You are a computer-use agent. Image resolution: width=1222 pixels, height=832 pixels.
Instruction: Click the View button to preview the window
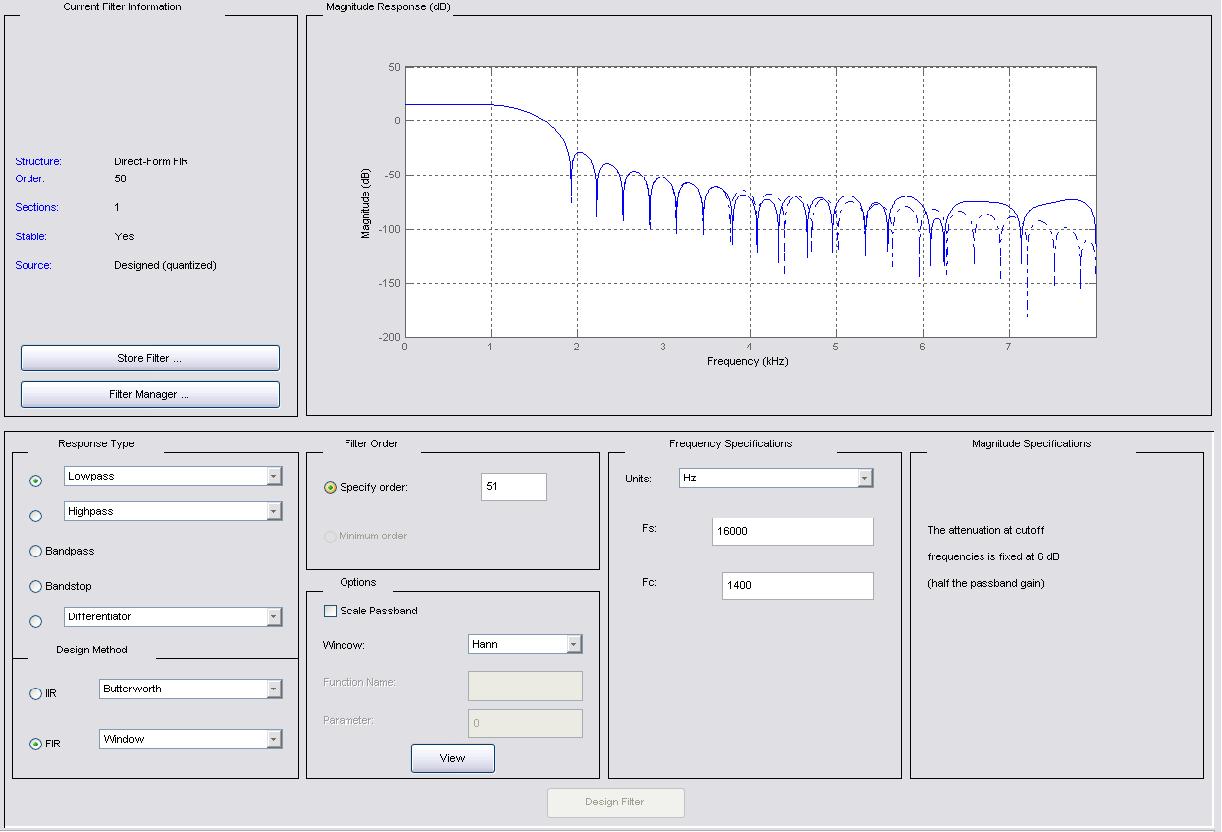pos(452,757)
